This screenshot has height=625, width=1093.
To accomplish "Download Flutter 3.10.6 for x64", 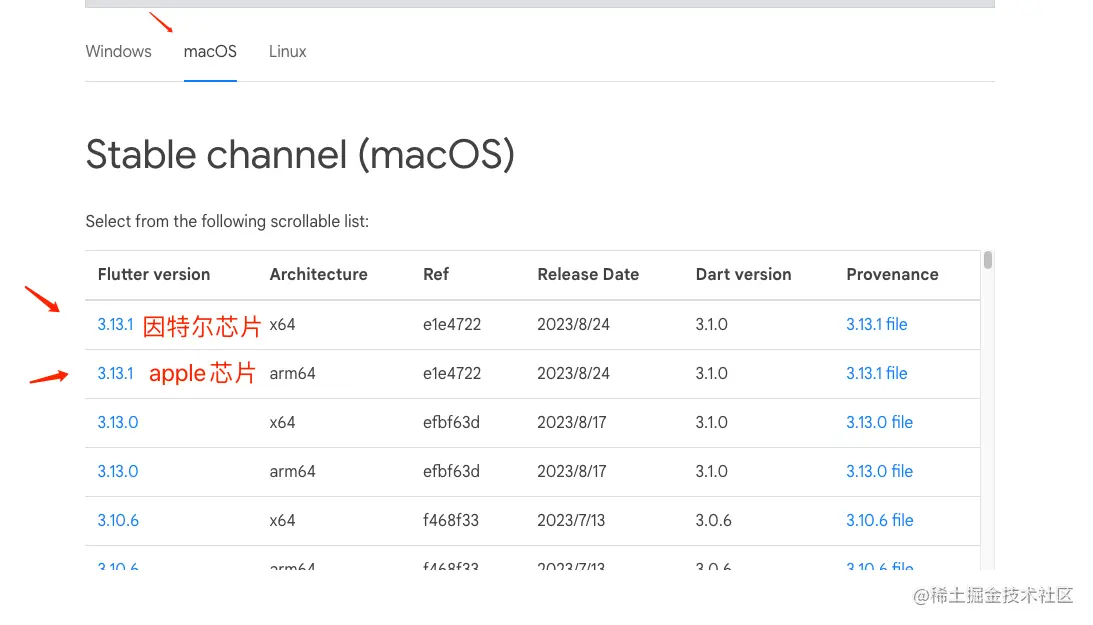I will pos(118,520).
